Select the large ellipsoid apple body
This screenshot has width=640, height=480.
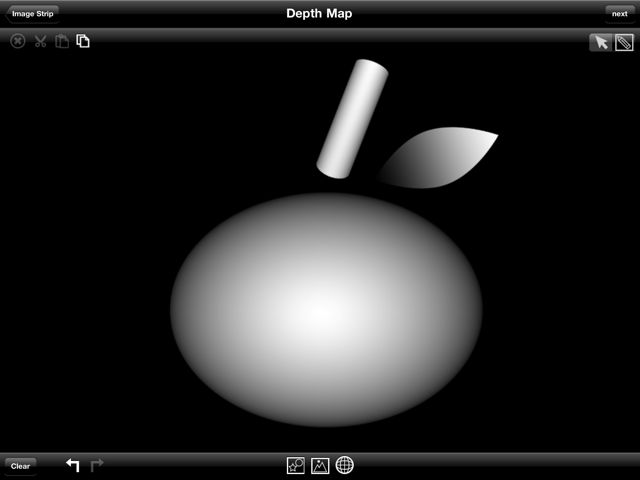click(326, 310)
